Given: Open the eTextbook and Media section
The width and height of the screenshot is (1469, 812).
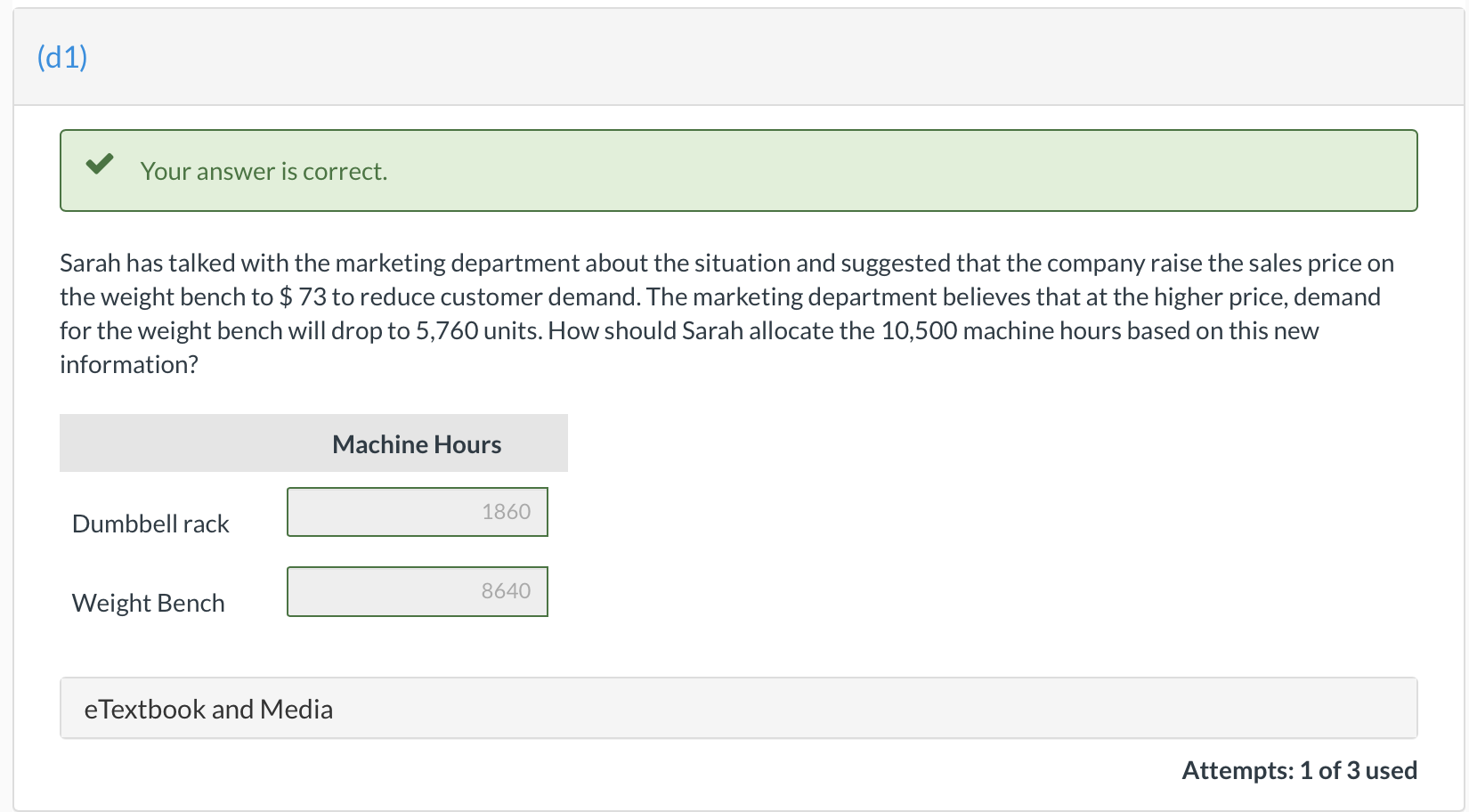Looking at the screenshot, I should pyautogui.click(x=208, y=709).
